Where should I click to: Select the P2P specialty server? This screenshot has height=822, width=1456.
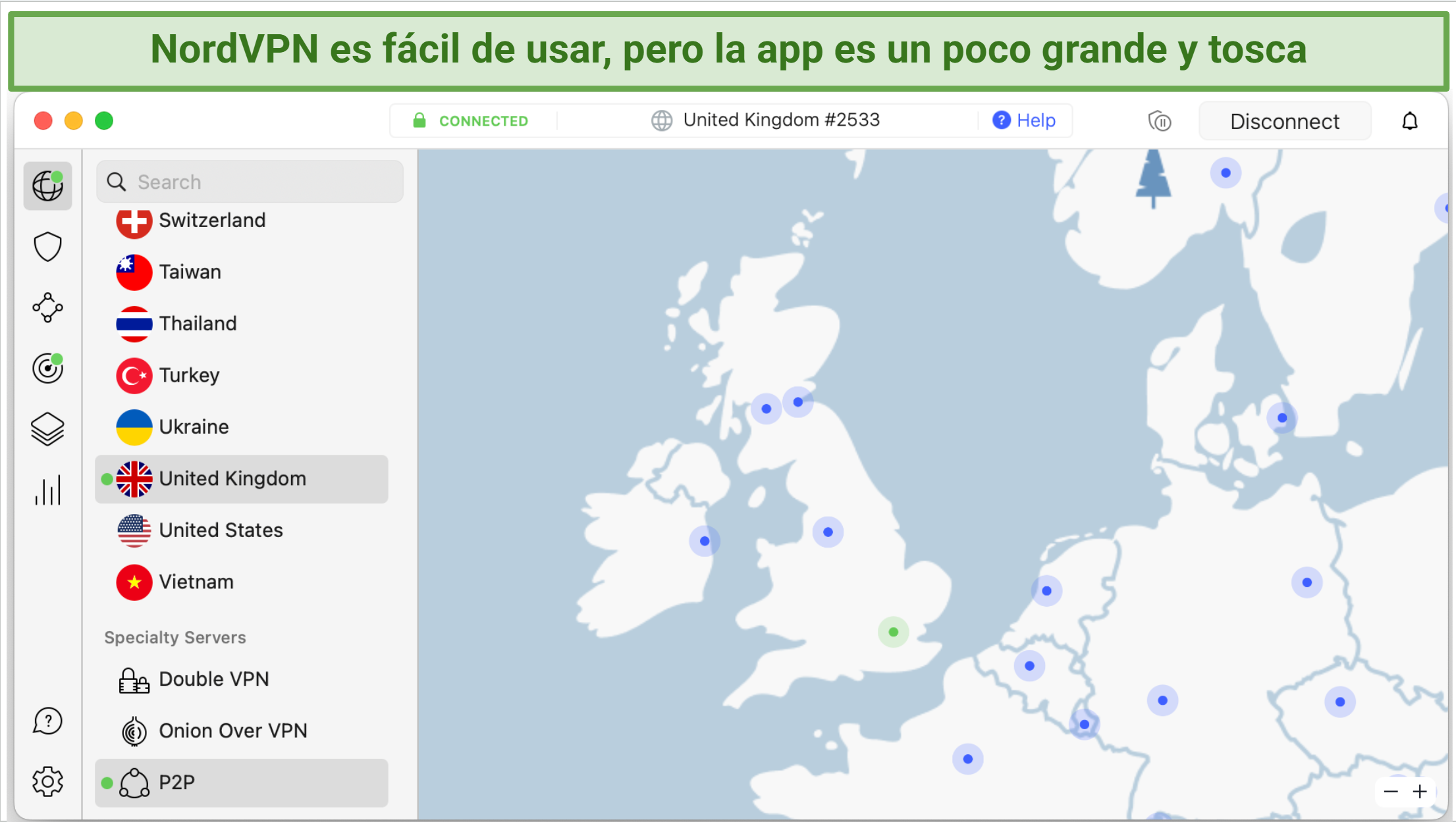pyautogui.click(x=241, y=783)
